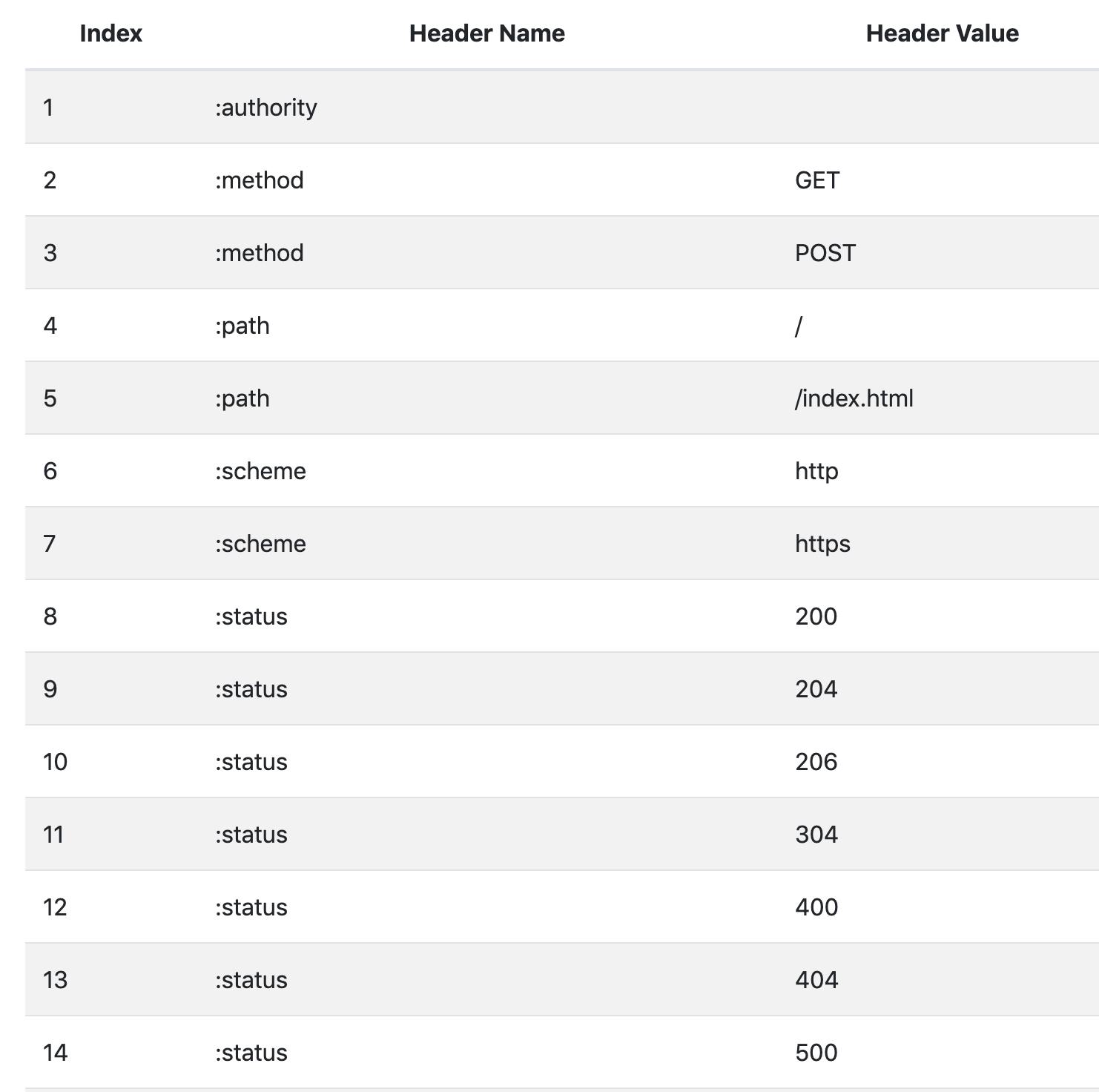Image resolution: width=1099 pixels, height=1092 pixels.
Task: Select the :scheme name in row 7
Action: 260,544
